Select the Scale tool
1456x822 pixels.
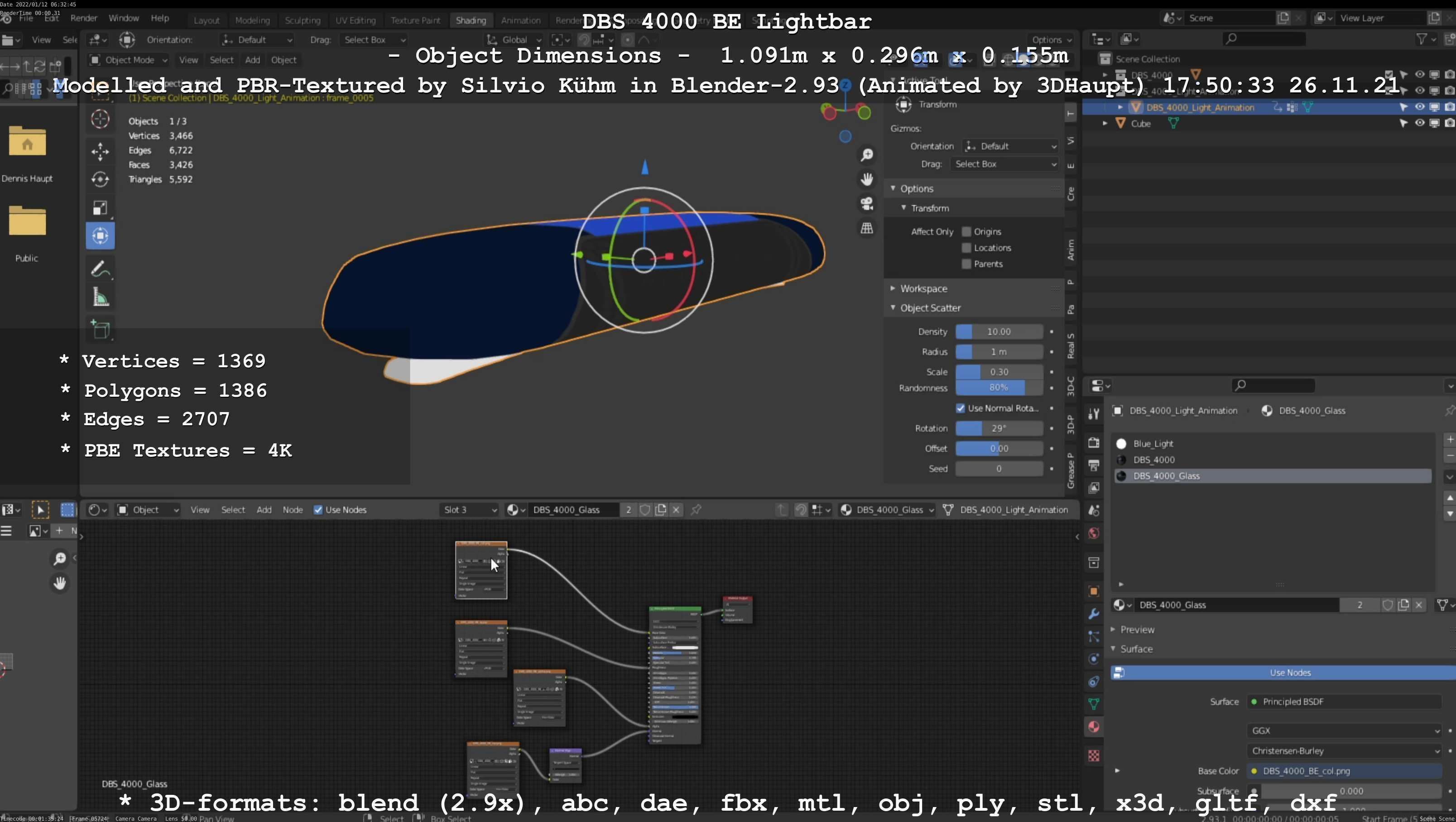pos(100,208)
